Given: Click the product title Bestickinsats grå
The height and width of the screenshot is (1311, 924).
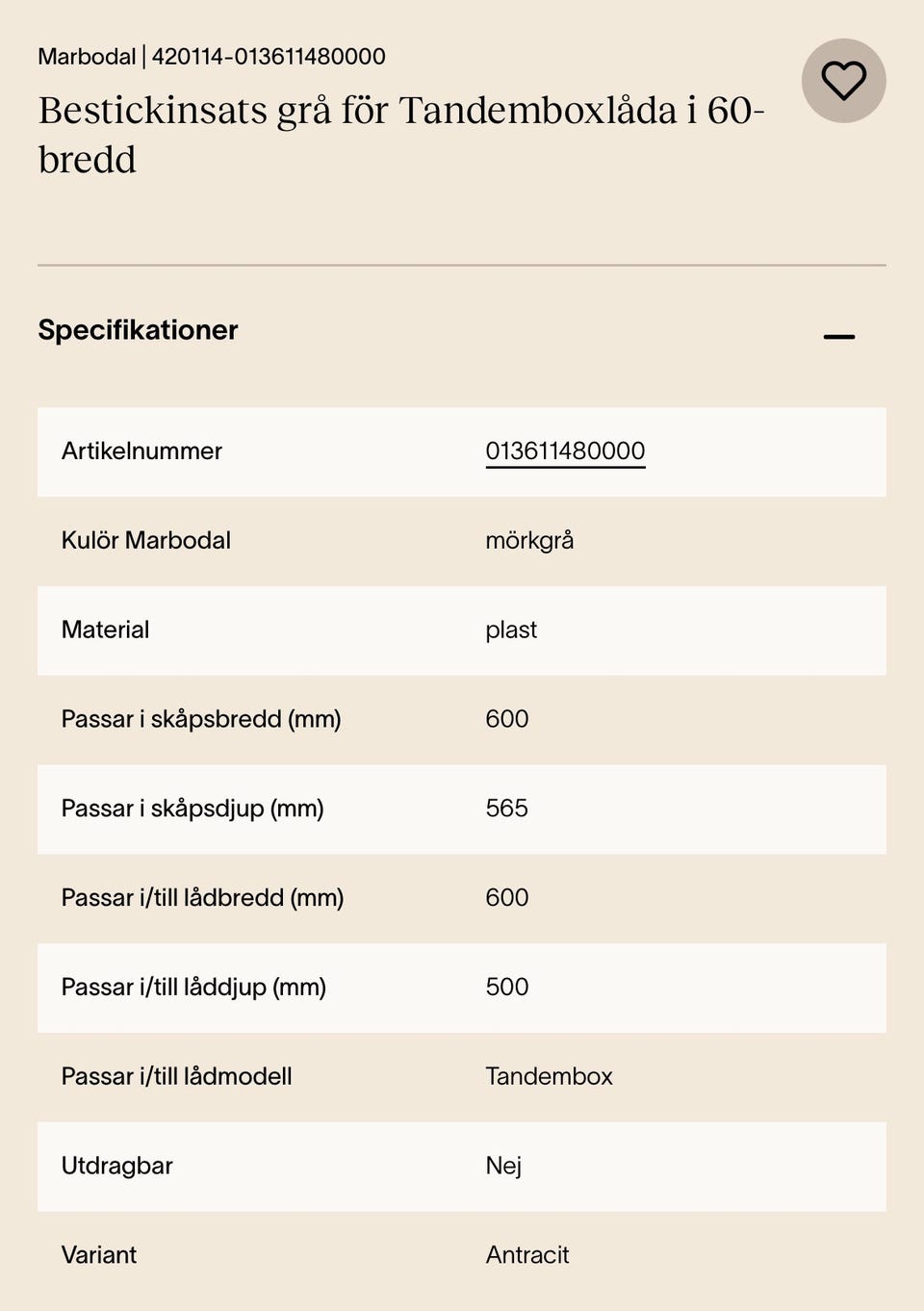Looking at the screenshot, I should (x=400, y=135).
